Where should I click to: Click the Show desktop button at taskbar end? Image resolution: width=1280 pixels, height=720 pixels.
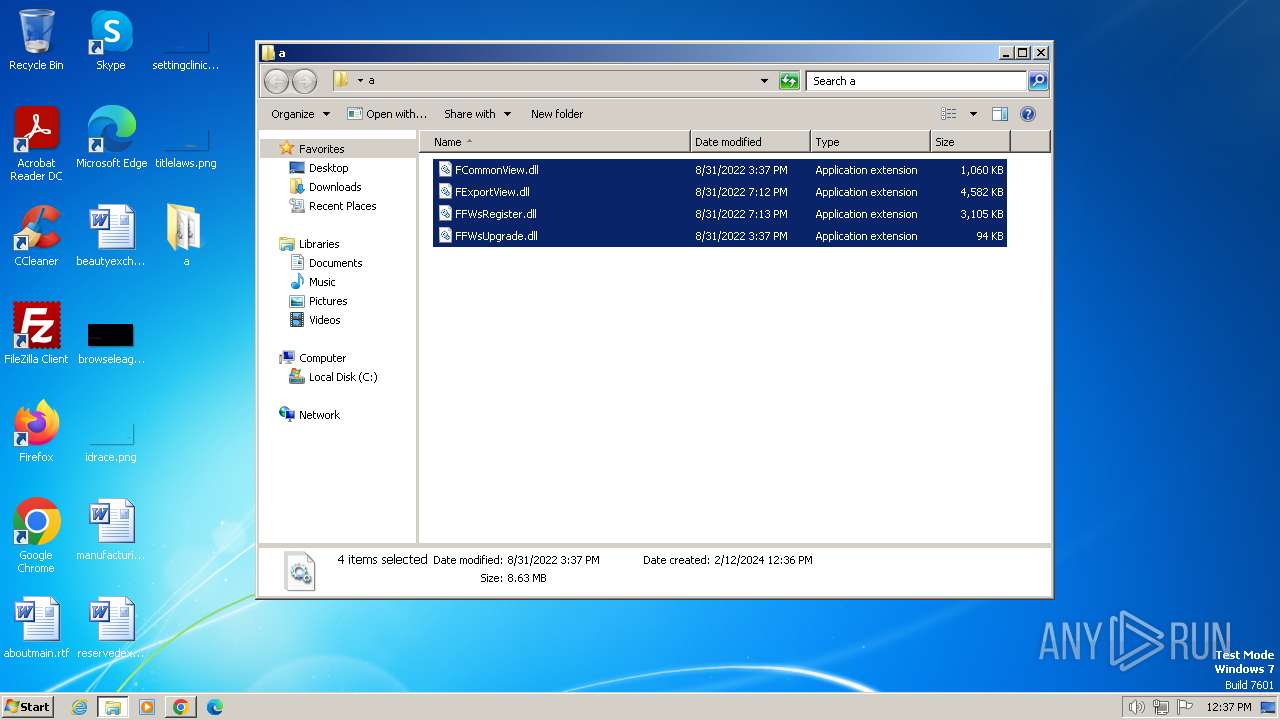[x=1269, y=707]
